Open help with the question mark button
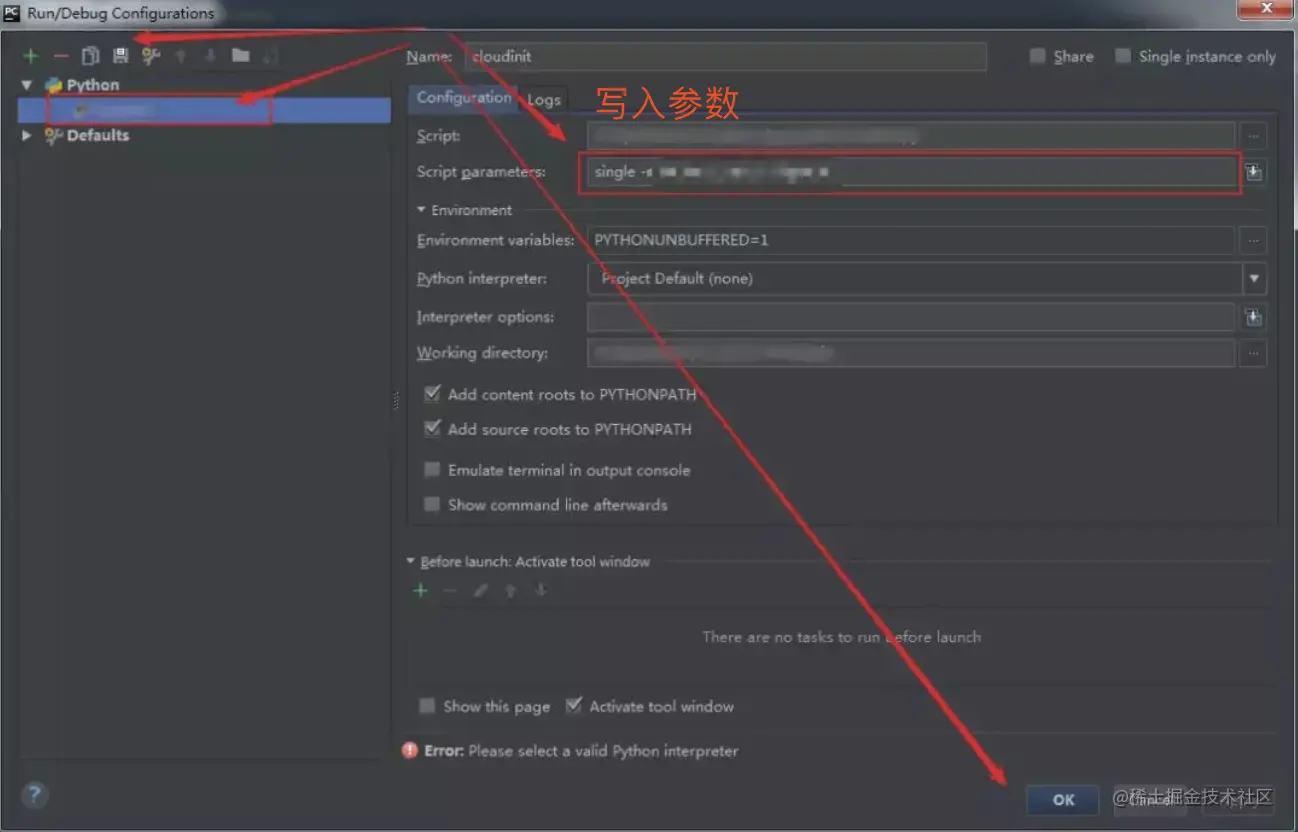Screen dimensions: 1298x832 tap(34, 795)
